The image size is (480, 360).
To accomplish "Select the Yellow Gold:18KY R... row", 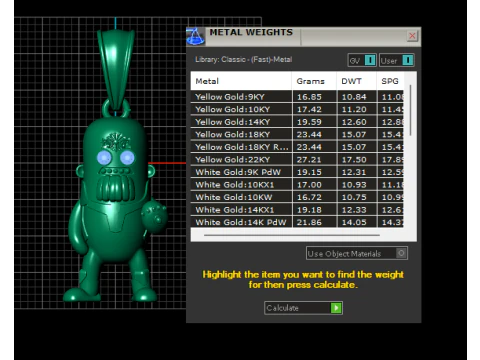I will coord(297,147).
